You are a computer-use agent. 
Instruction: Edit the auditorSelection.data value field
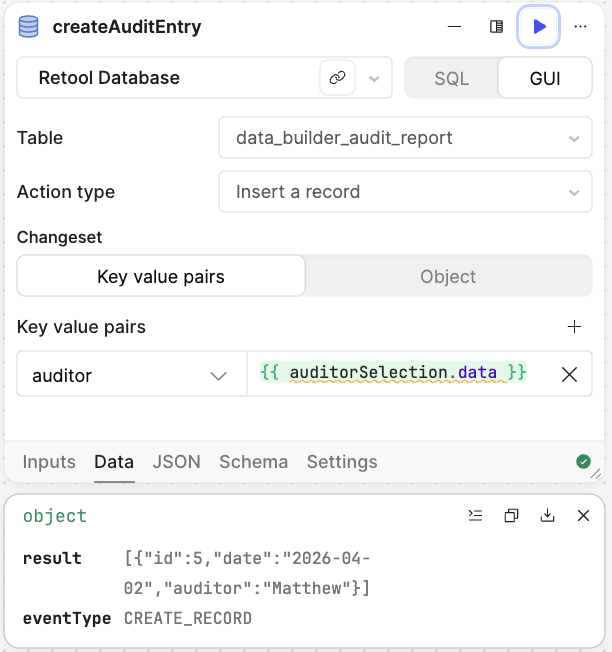tap(400, 374)
